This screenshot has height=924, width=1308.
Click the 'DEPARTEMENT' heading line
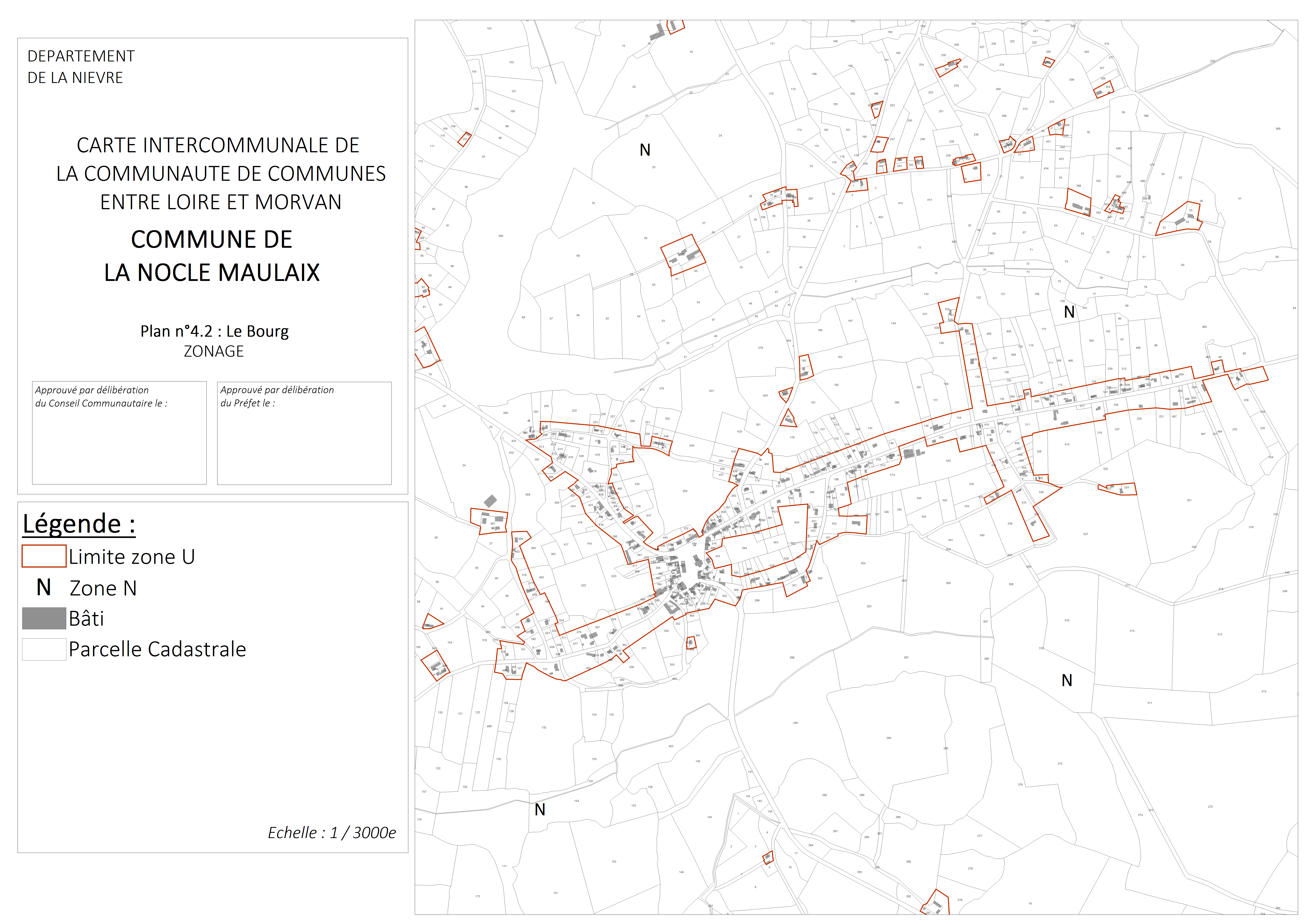tap(81, 56)
